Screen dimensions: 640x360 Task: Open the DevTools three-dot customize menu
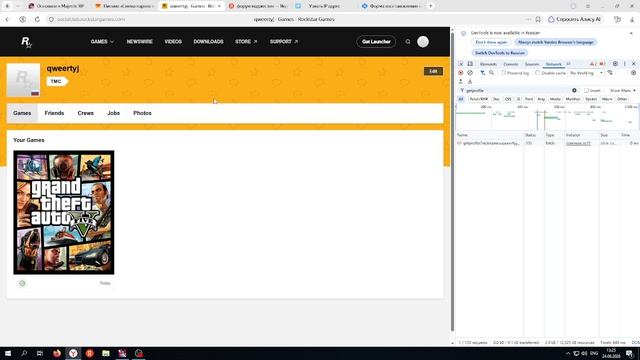[x=624, y=64]
